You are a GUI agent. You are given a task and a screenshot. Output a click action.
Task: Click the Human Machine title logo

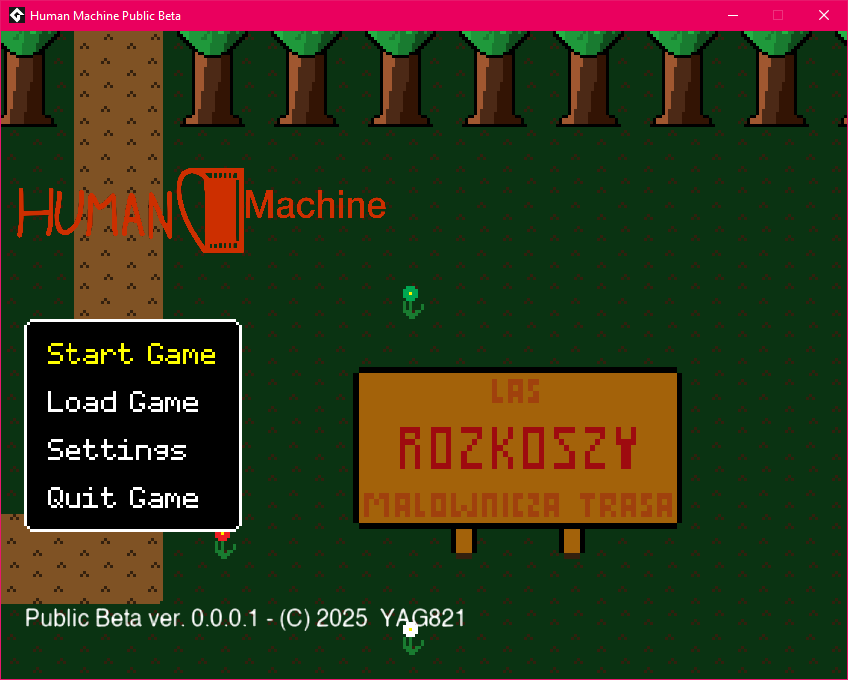[x=202, y=210]
